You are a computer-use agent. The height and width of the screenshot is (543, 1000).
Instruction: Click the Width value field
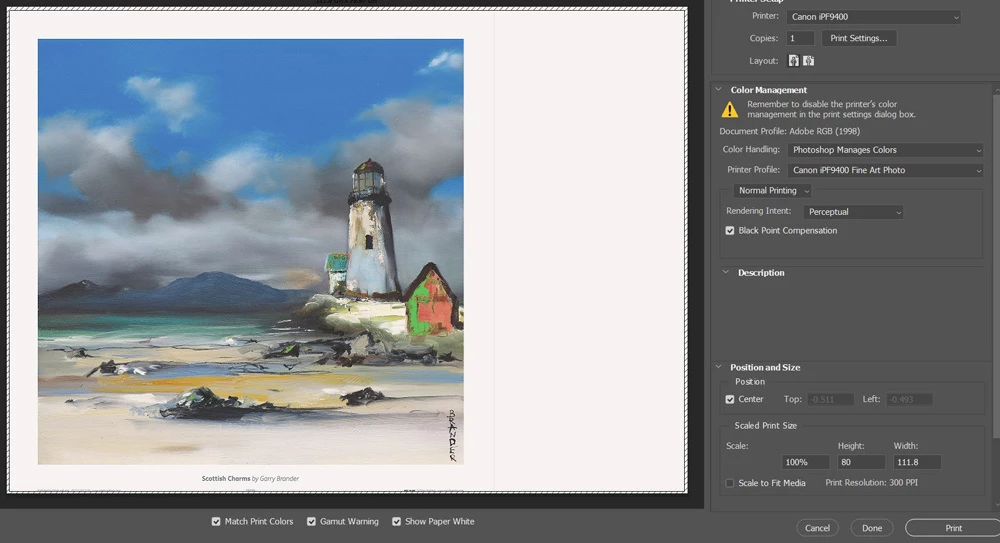(x=916, y=462)
